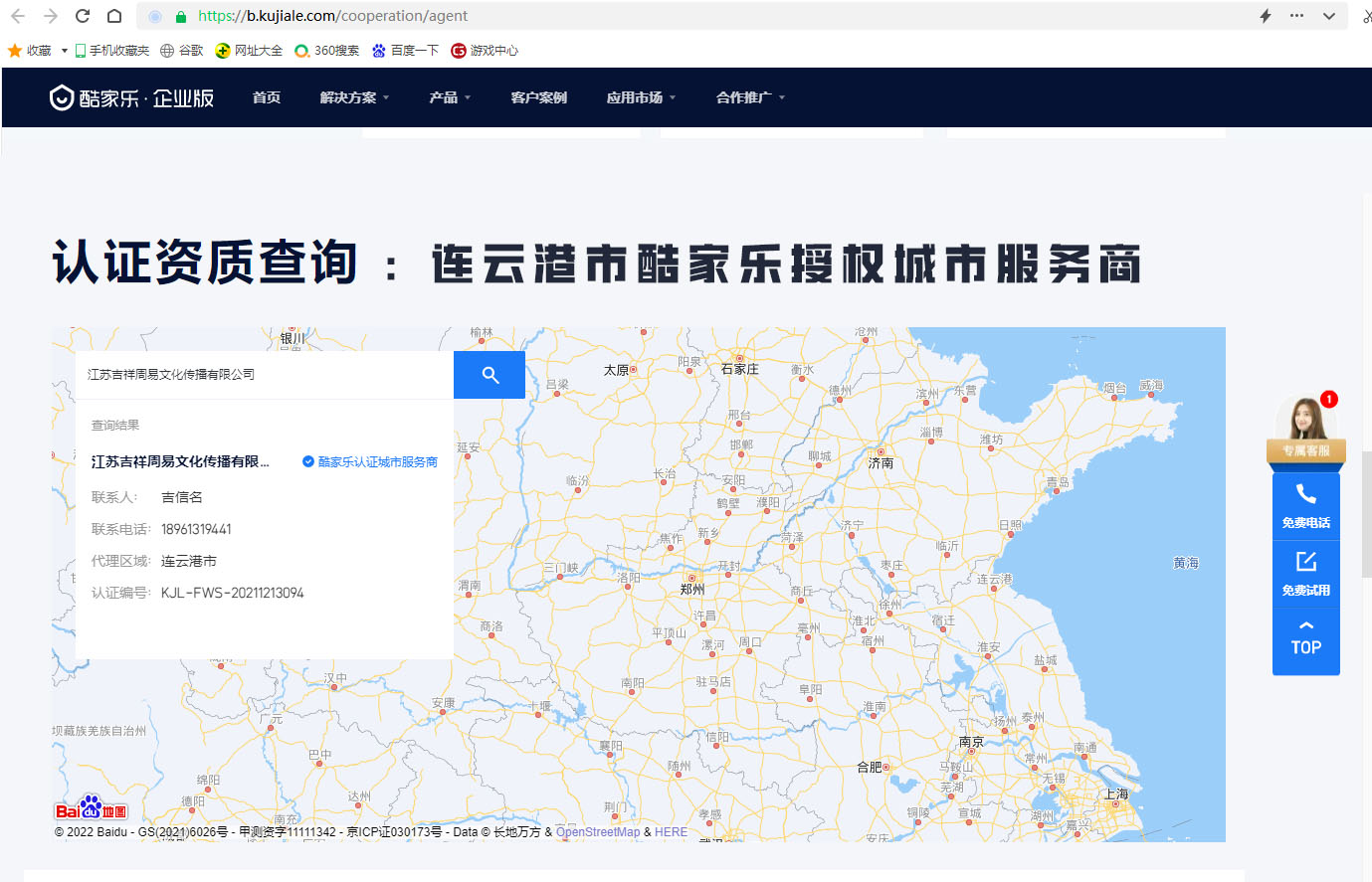Open the 解决方案 dropdown menu
Screen dimensions: 1372x882
355,97
